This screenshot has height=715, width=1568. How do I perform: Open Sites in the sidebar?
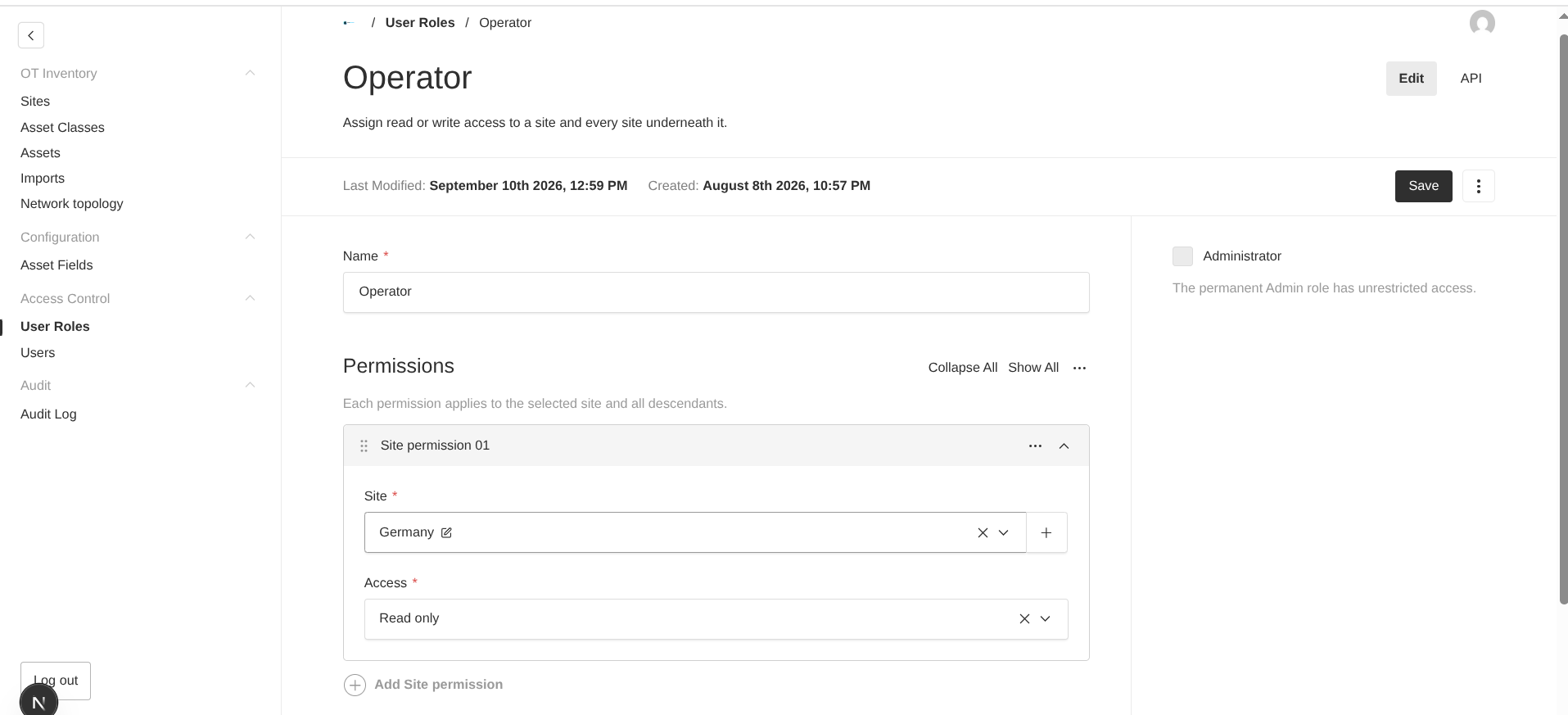[x=35, y=102]
